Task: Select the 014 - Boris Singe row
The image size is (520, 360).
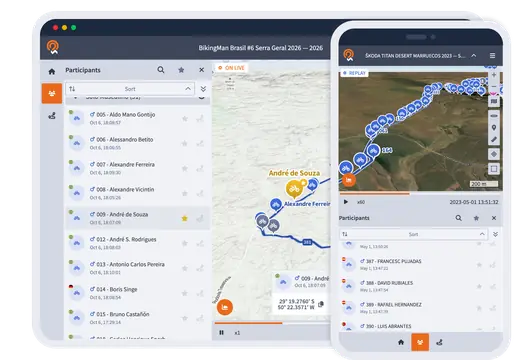Action: [137, 293]
